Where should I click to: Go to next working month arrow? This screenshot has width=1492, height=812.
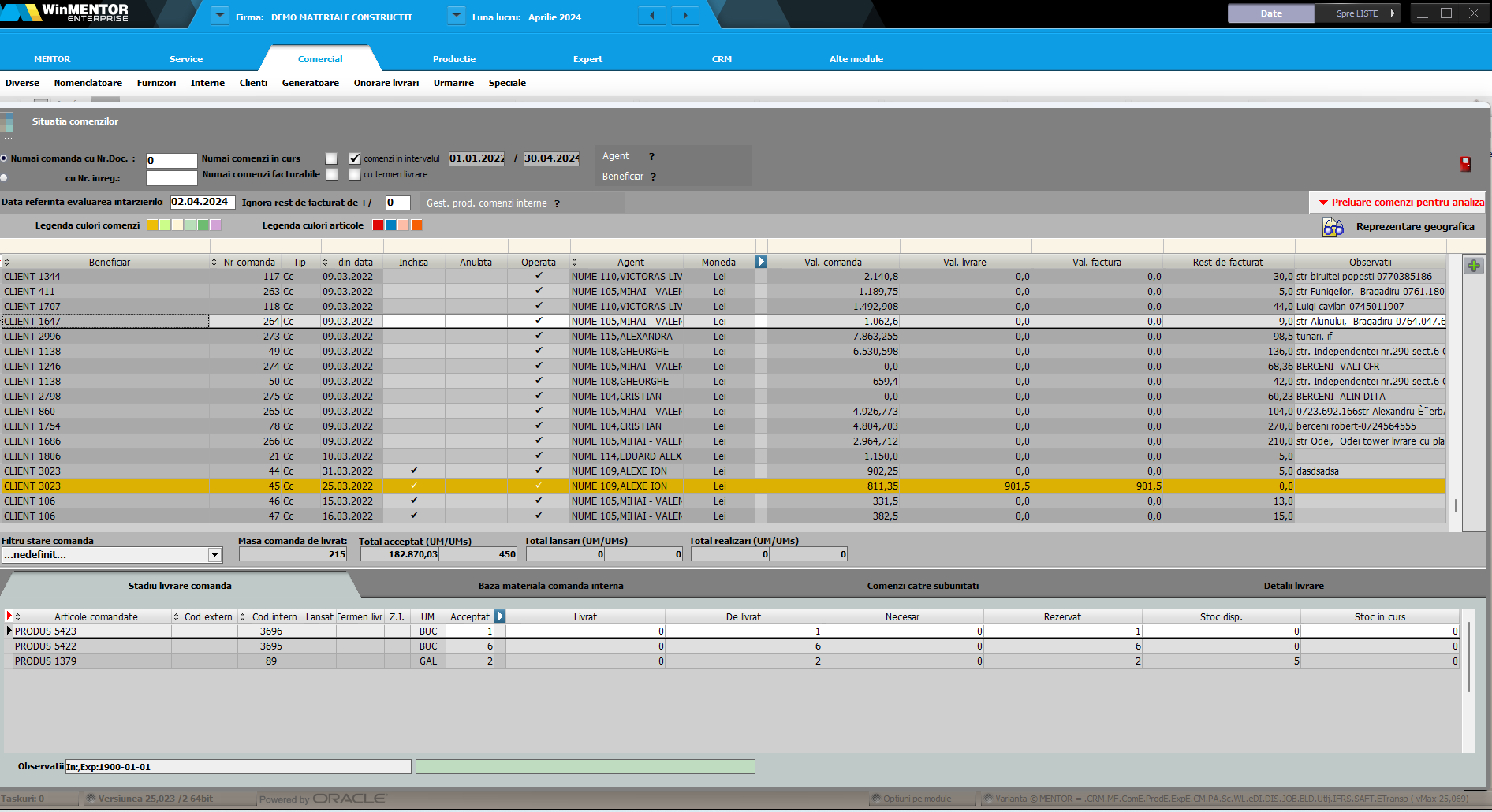684,15
